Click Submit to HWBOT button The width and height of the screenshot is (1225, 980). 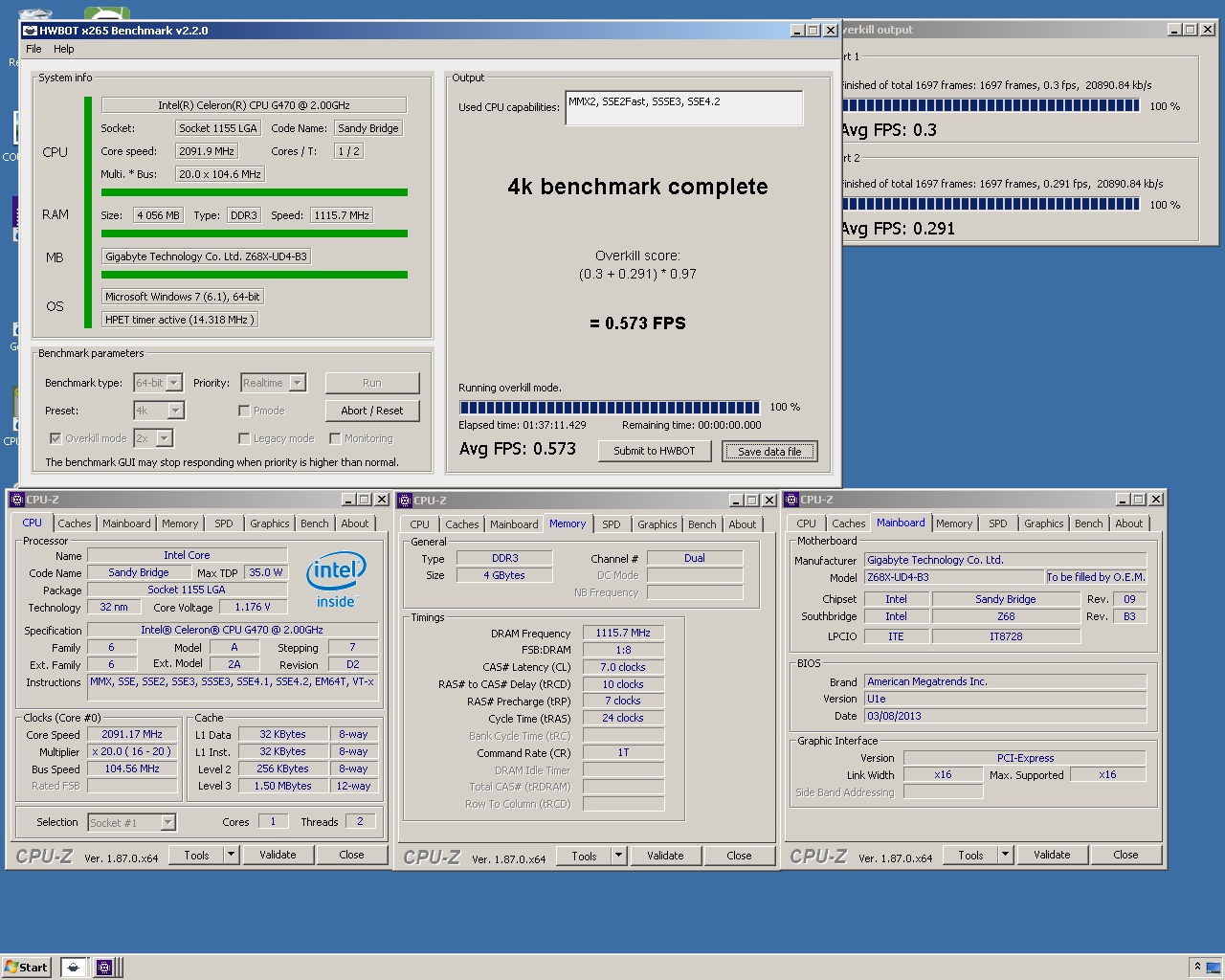coord(655,451)
